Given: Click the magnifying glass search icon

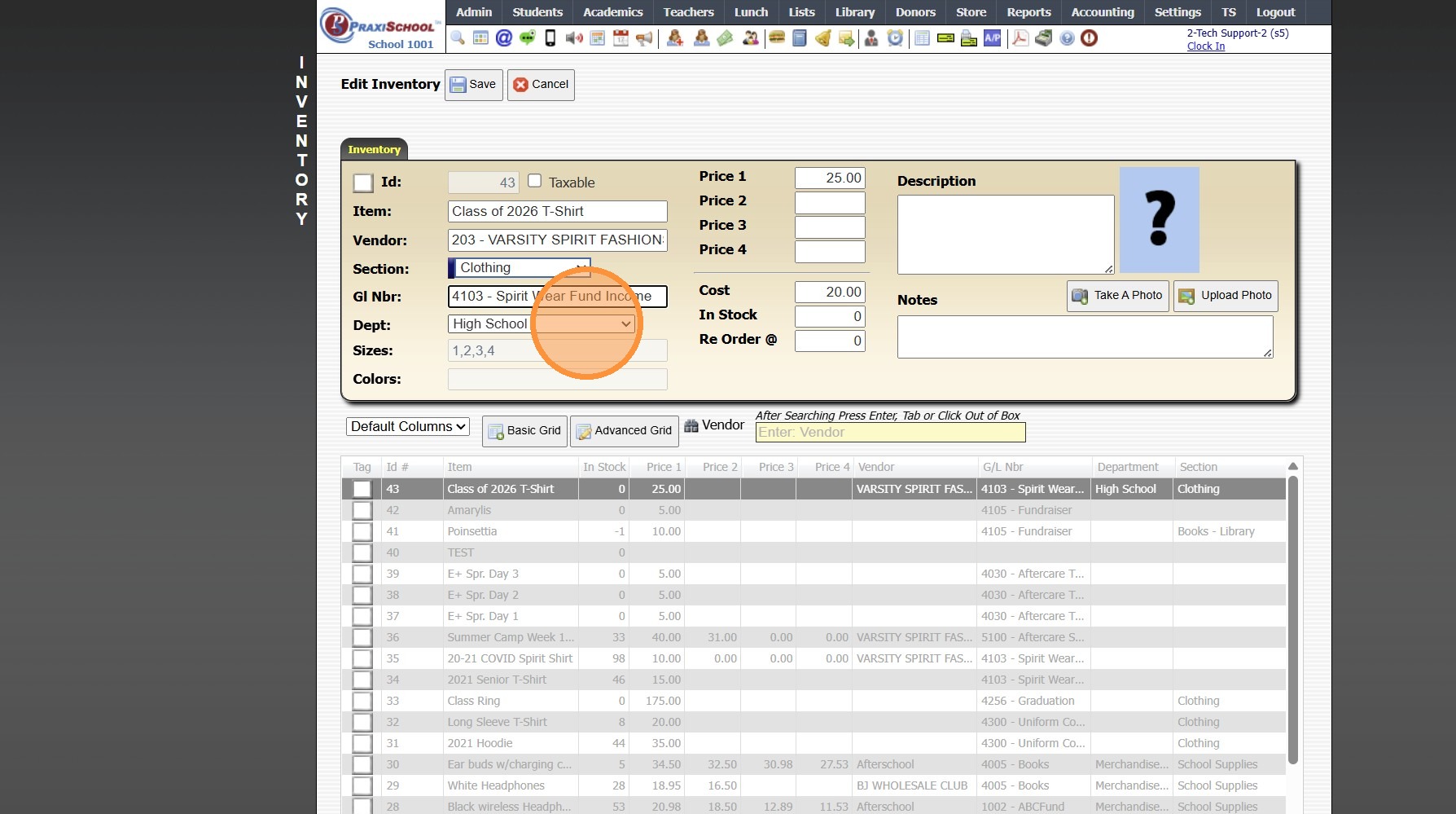Looking at the screenshot, I should (x=458, y=38).
